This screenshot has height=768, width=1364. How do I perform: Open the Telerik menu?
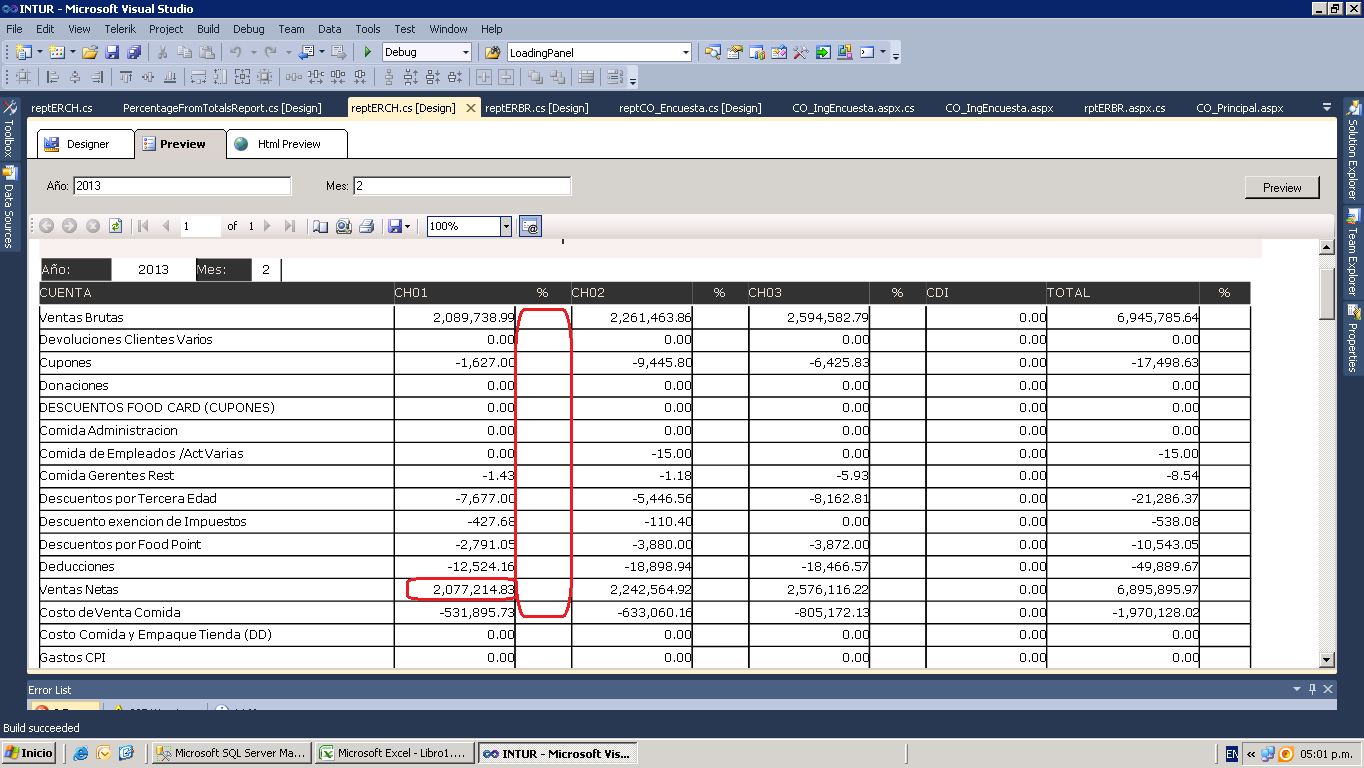(x=119, y=29)
